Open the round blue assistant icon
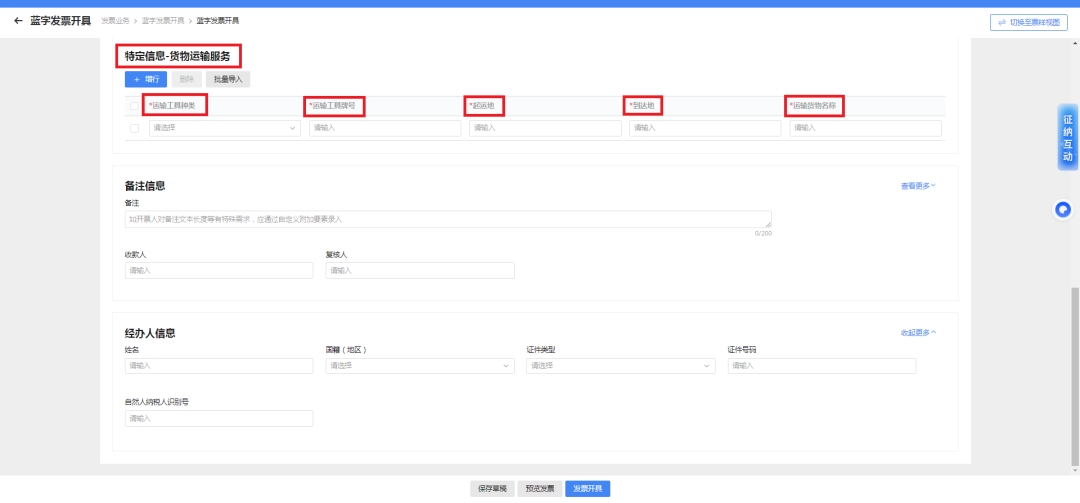Image resolution: width=1080 pixels, height=503 pixels. 1063,209
